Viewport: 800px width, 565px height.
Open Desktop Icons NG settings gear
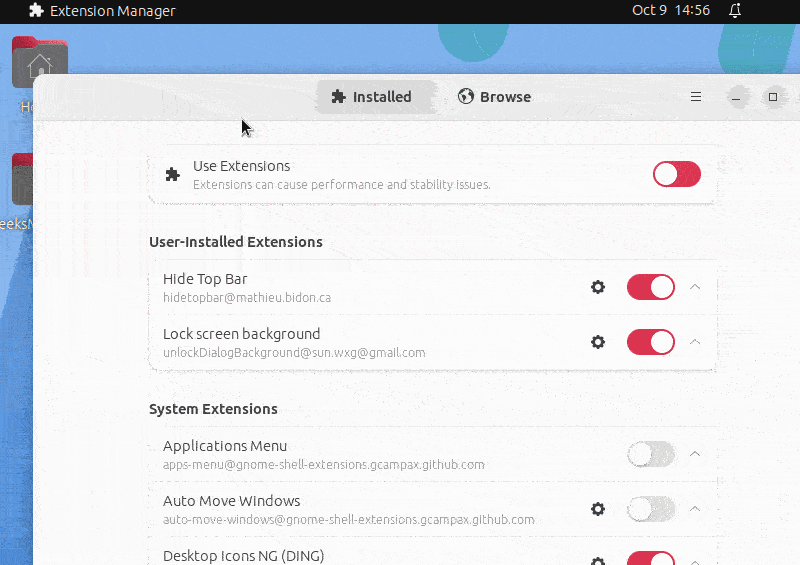point(598,561)
